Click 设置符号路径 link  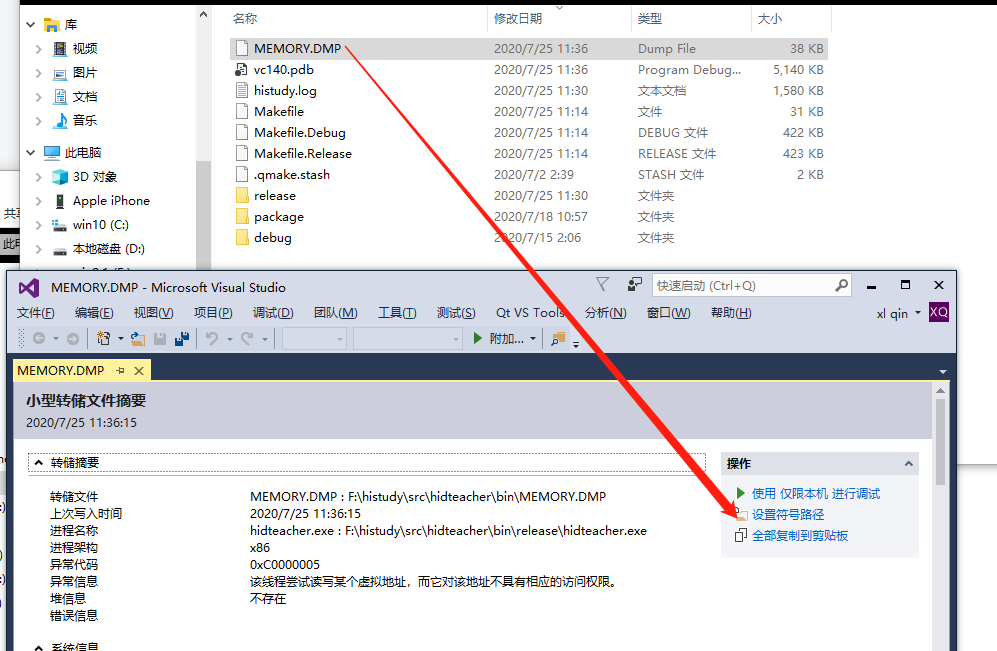click(788, 515)
